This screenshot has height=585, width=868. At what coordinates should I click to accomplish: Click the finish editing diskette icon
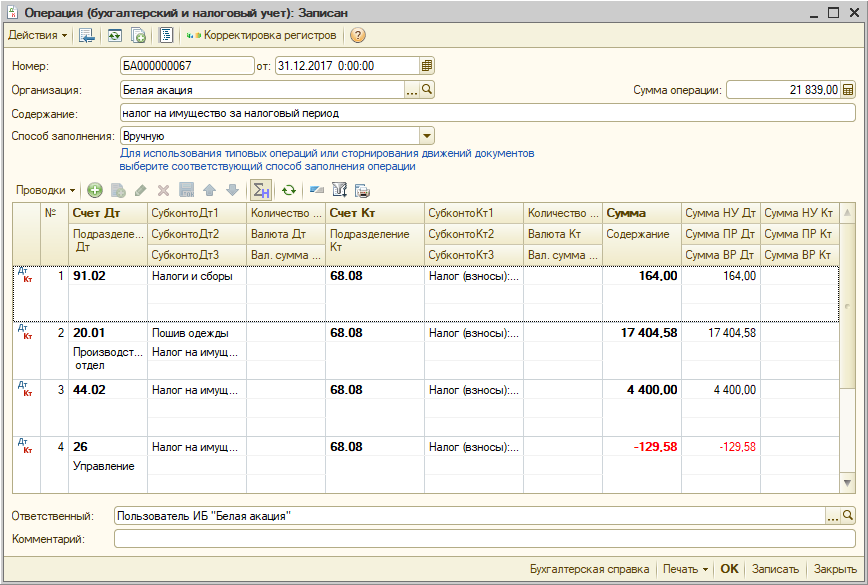(187, 190)
